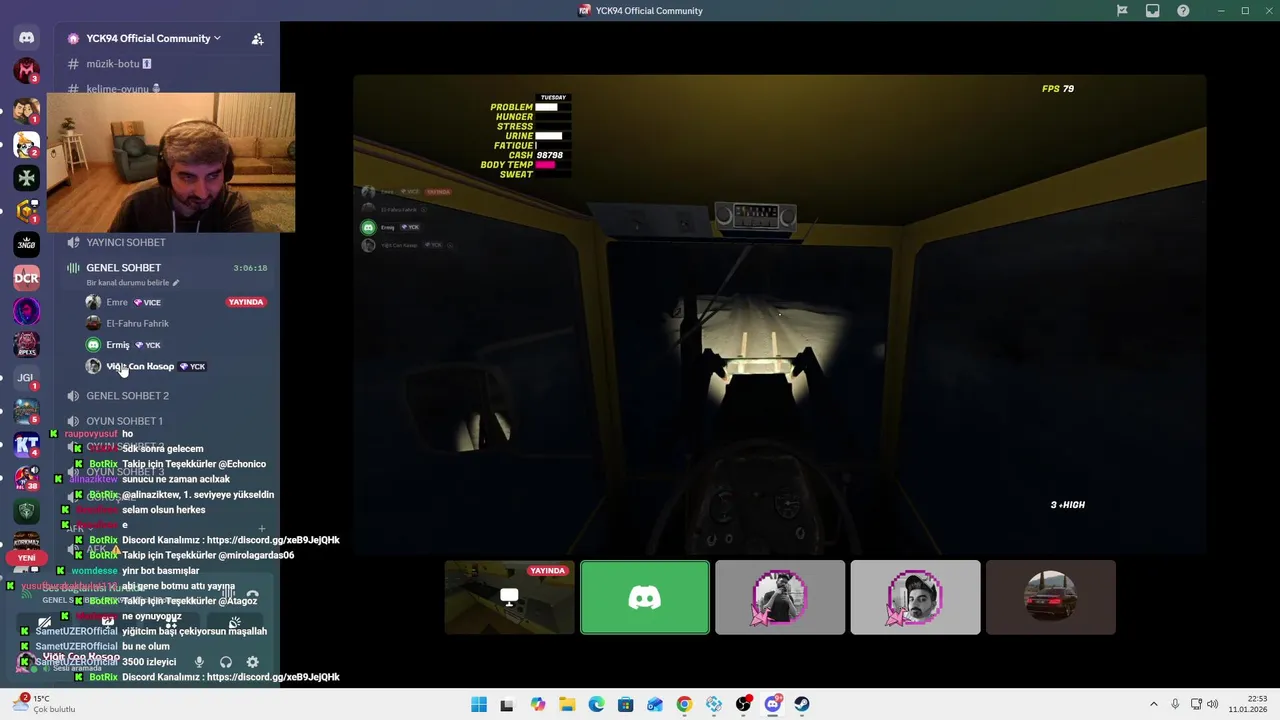This screenshot has height=720, width=1280.
Task: Click the invite people icon beside server name
Action: pyautogui.click(x=257, y=39)
